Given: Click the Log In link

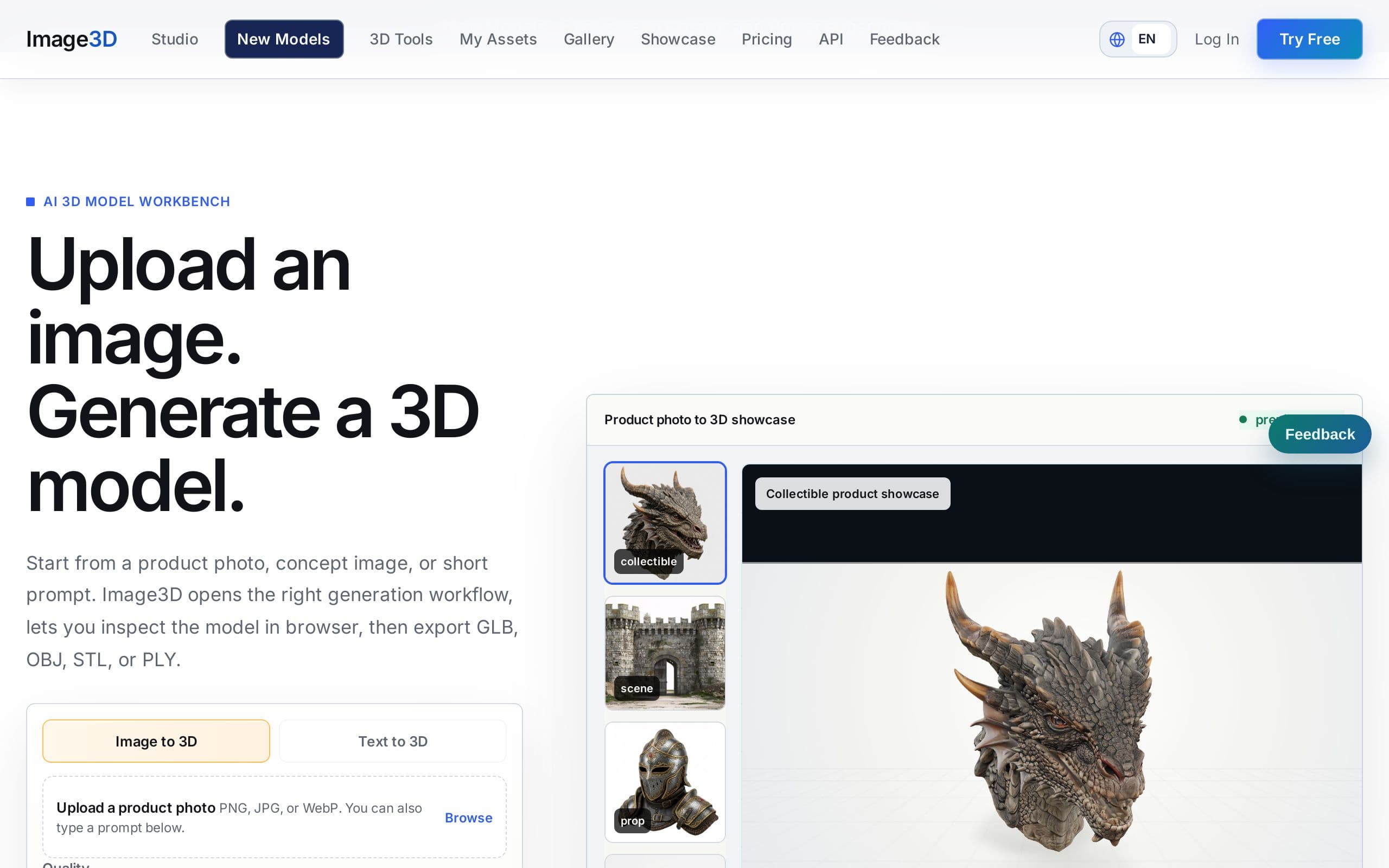Looking at the screenshot, I should [1216, 39].
